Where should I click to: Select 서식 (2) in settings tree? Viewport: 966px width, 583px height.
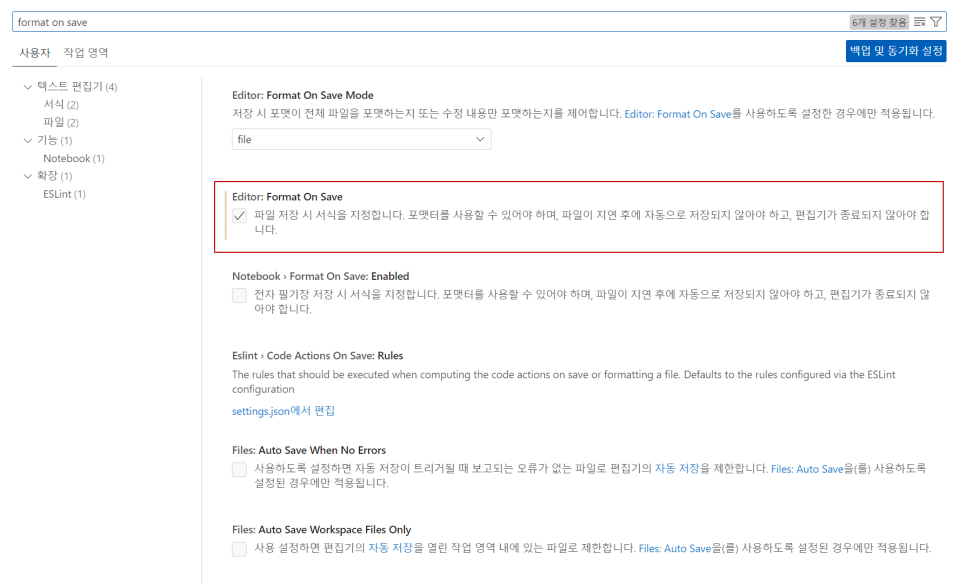coord(61,105)
